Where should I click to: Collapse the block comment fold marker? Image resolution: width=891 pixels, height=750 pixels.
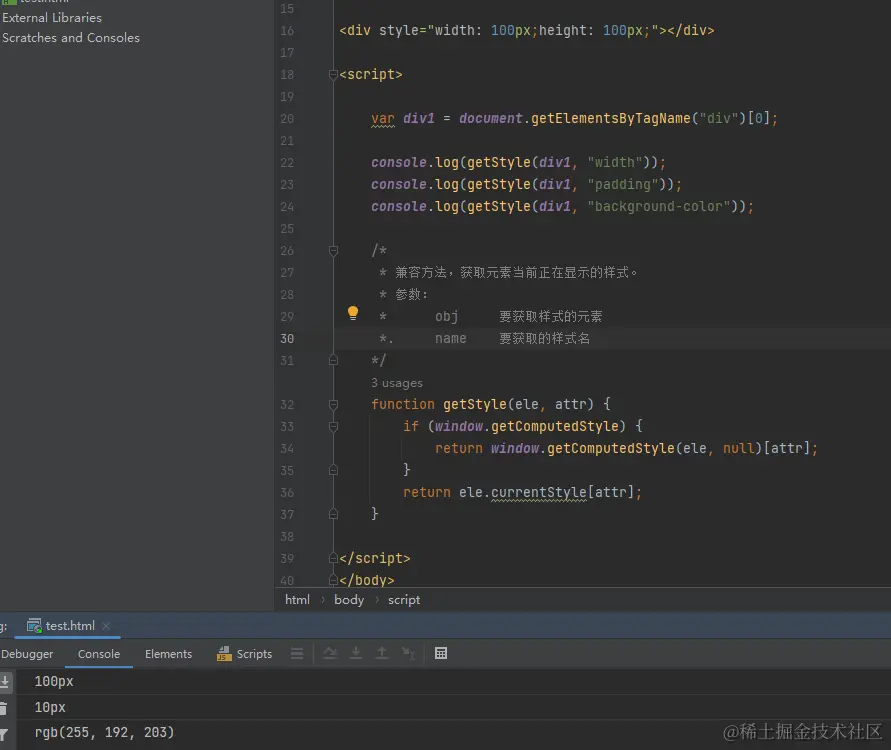click(334, 251)
